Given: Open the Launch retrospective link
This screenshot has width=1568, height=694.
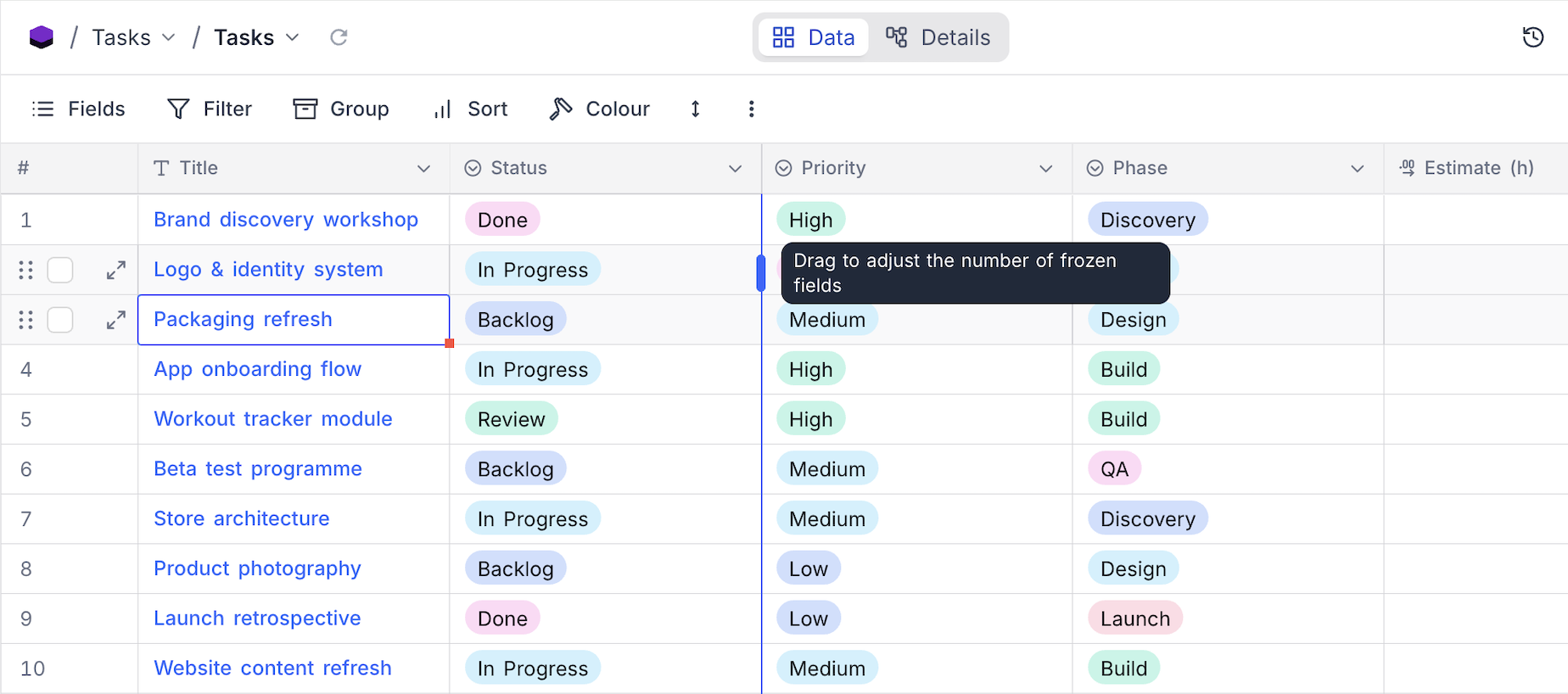Looking at the screenshot, I should (257, 618).
